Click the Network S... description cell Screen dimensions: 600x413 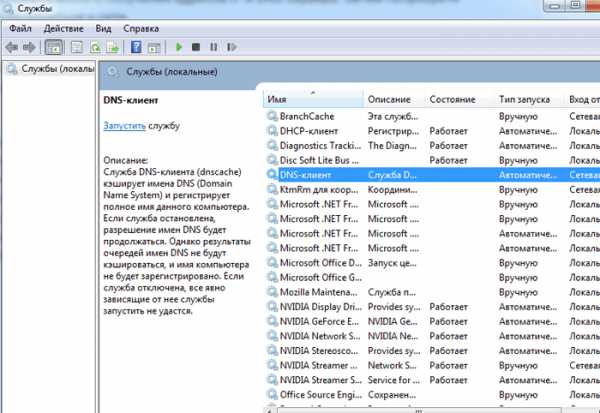(x=392, y=365)
